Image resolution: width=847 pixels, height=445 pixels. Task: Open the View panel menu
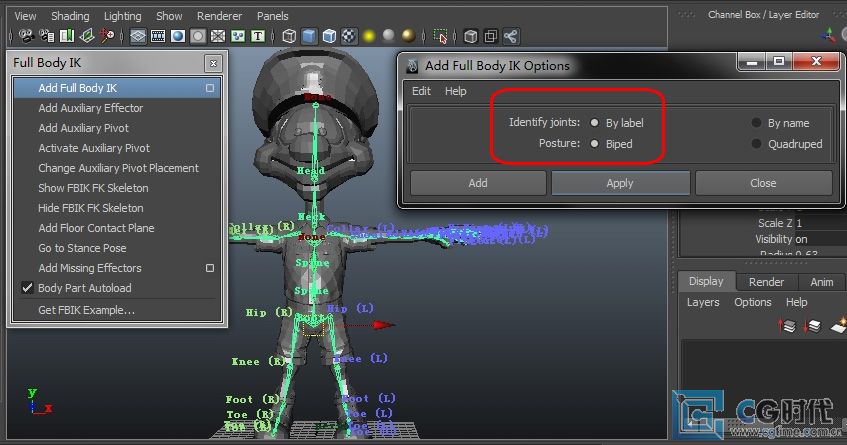pyautogui.click(x=25, y=16)
